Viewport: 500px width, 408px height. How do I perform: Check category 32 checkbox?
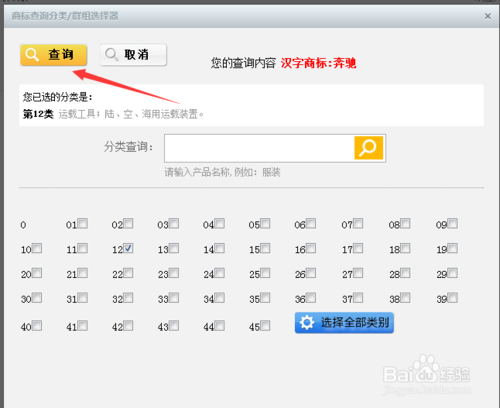[128, 298]
